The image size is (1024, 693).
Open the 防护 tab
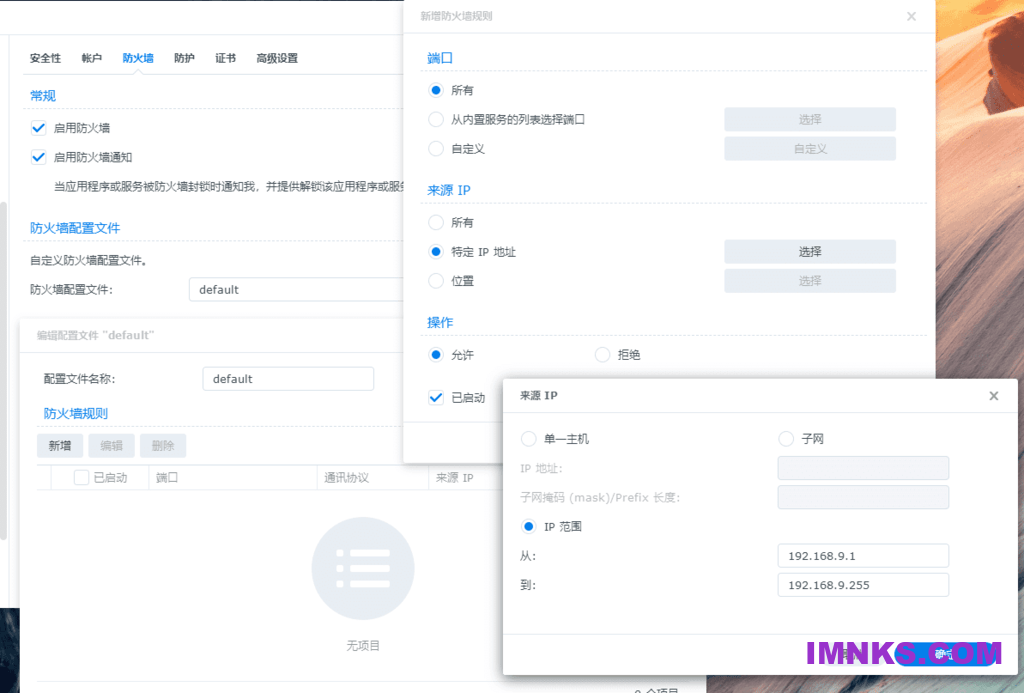click(x=184, y=58)
